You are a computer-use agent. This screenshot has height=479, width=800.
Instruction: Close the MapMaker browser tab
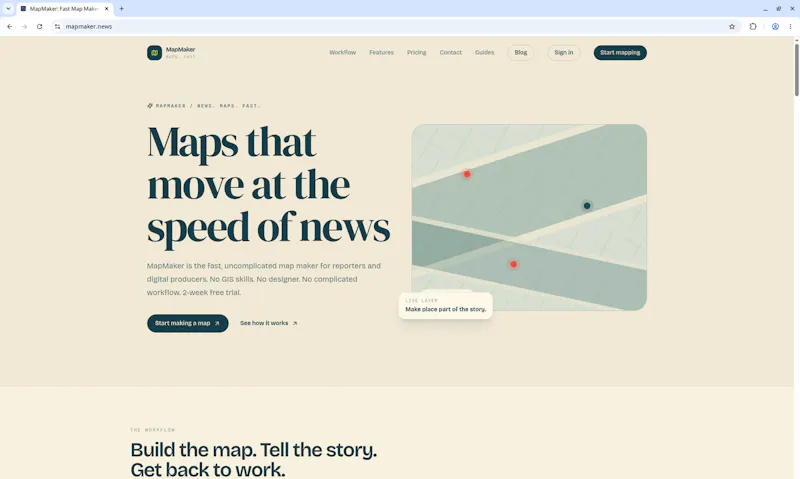[x=107, y=9]
